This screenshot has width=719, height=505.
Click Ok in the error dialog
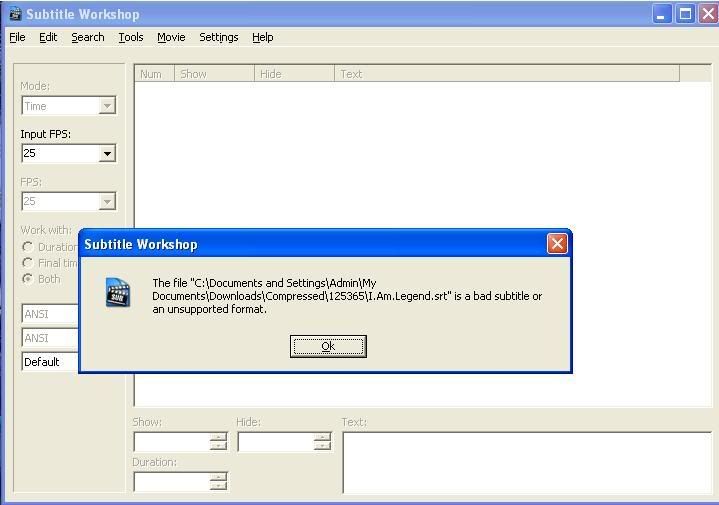coord(328,346)
